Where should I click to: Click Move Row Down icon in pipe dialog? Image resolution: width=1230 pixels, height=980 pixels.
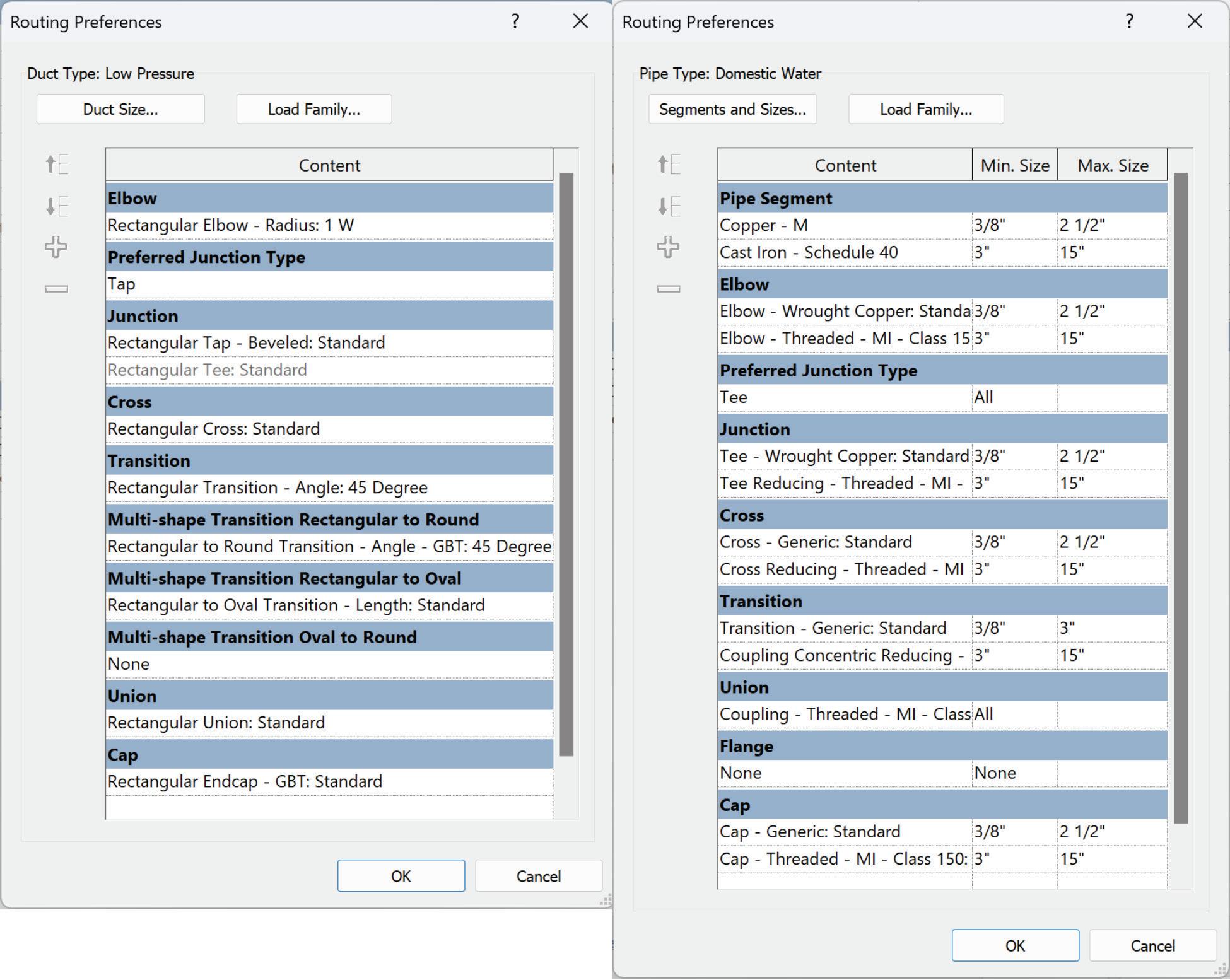click(669, 206)
